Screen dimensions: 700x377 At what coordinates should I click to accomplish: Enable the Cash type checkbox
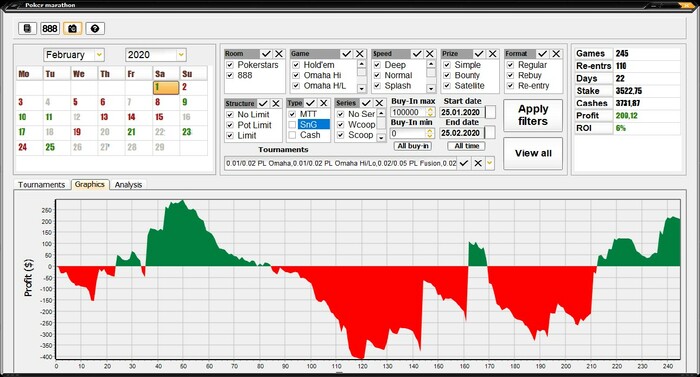[x=292, y=135]
